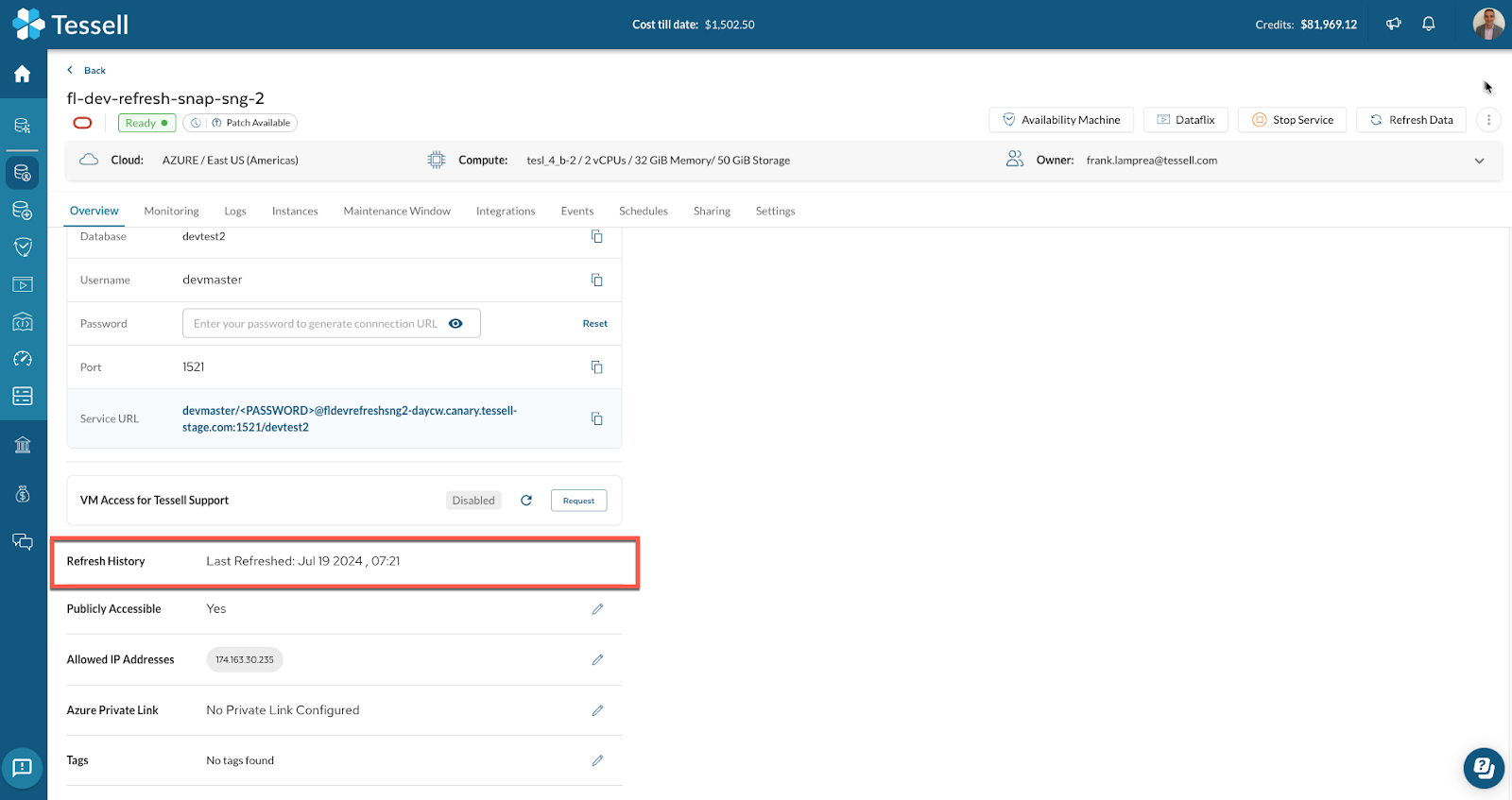
Task: Click No Private Link Configured text
Action: pyautogui.click(x=283, y=710)
